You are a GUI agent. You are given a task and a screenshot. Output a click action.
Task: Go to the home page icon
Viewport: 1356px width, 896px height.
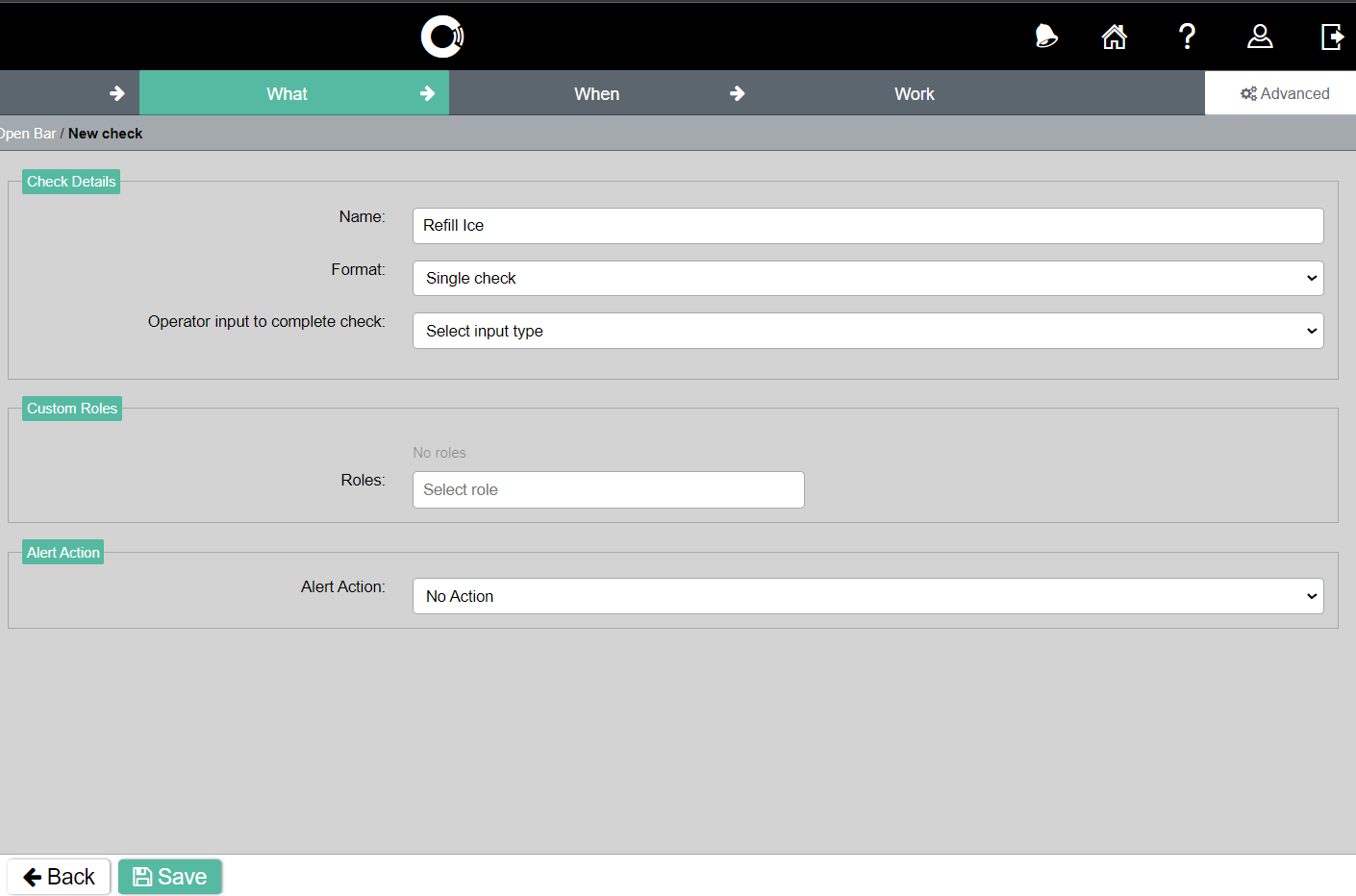[1114, 37]
